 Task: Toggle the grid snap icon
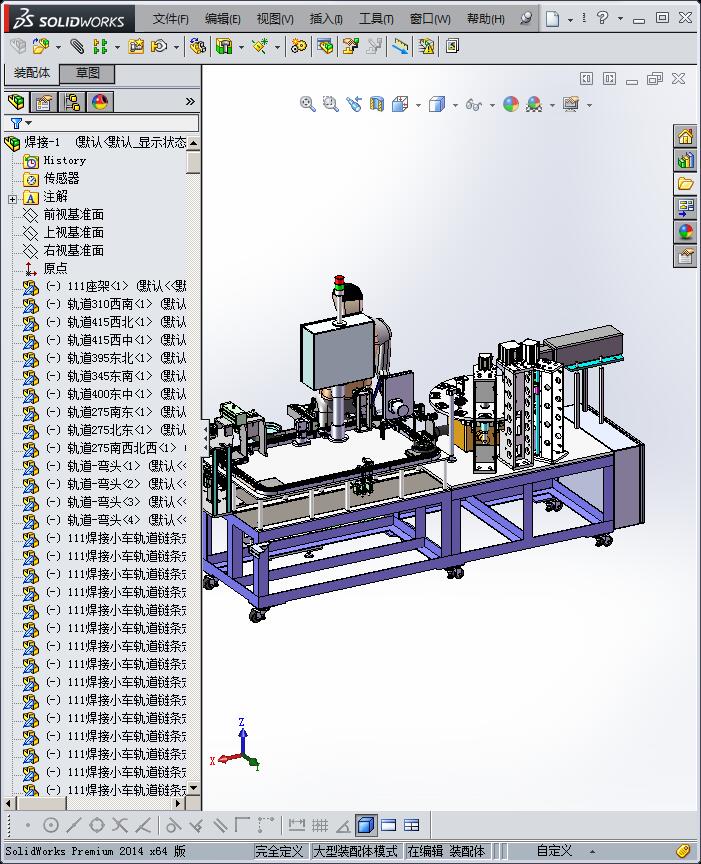(320, 825)
